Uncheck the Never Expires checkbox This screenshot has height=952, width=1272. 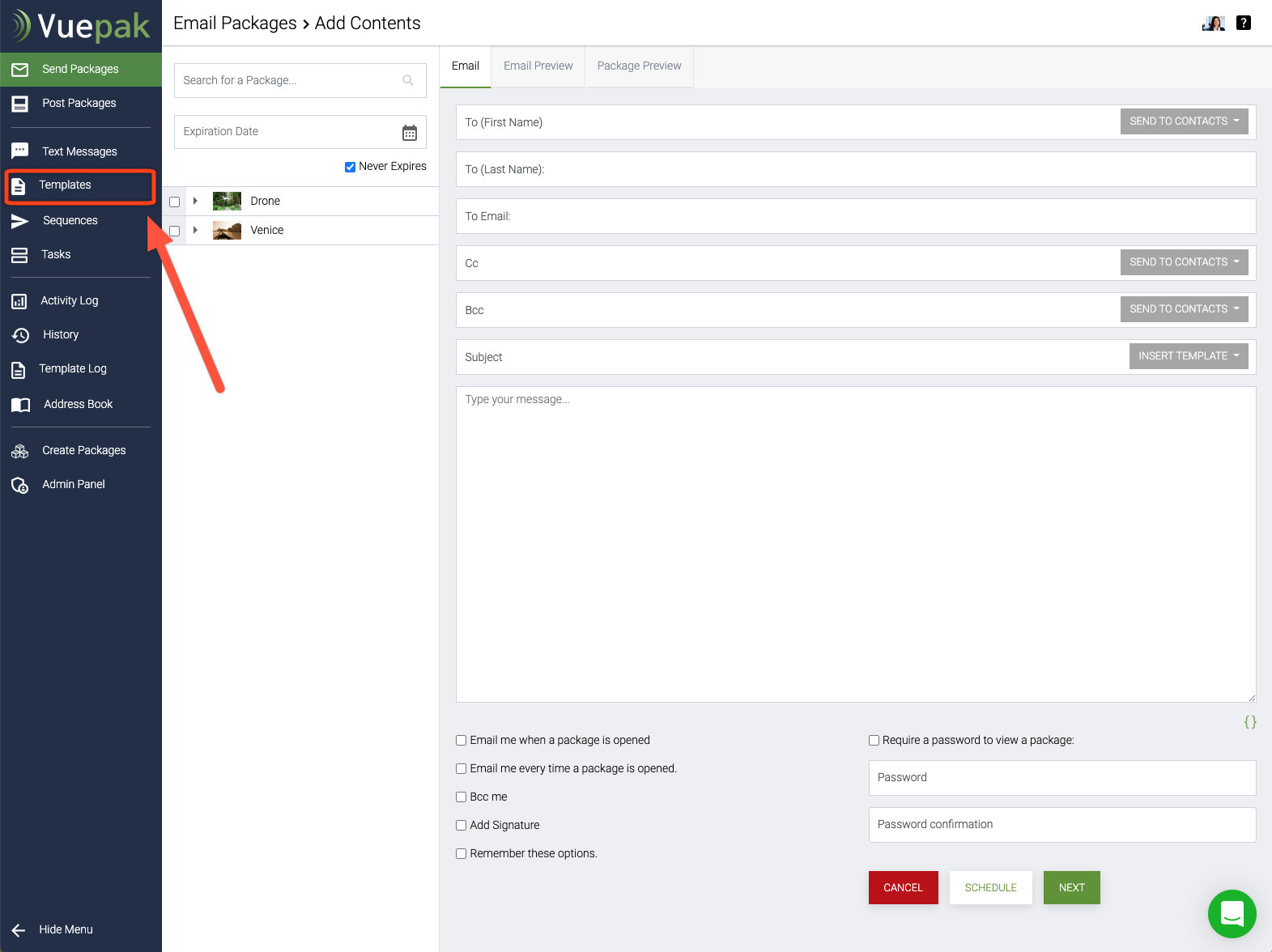(350, 167)
